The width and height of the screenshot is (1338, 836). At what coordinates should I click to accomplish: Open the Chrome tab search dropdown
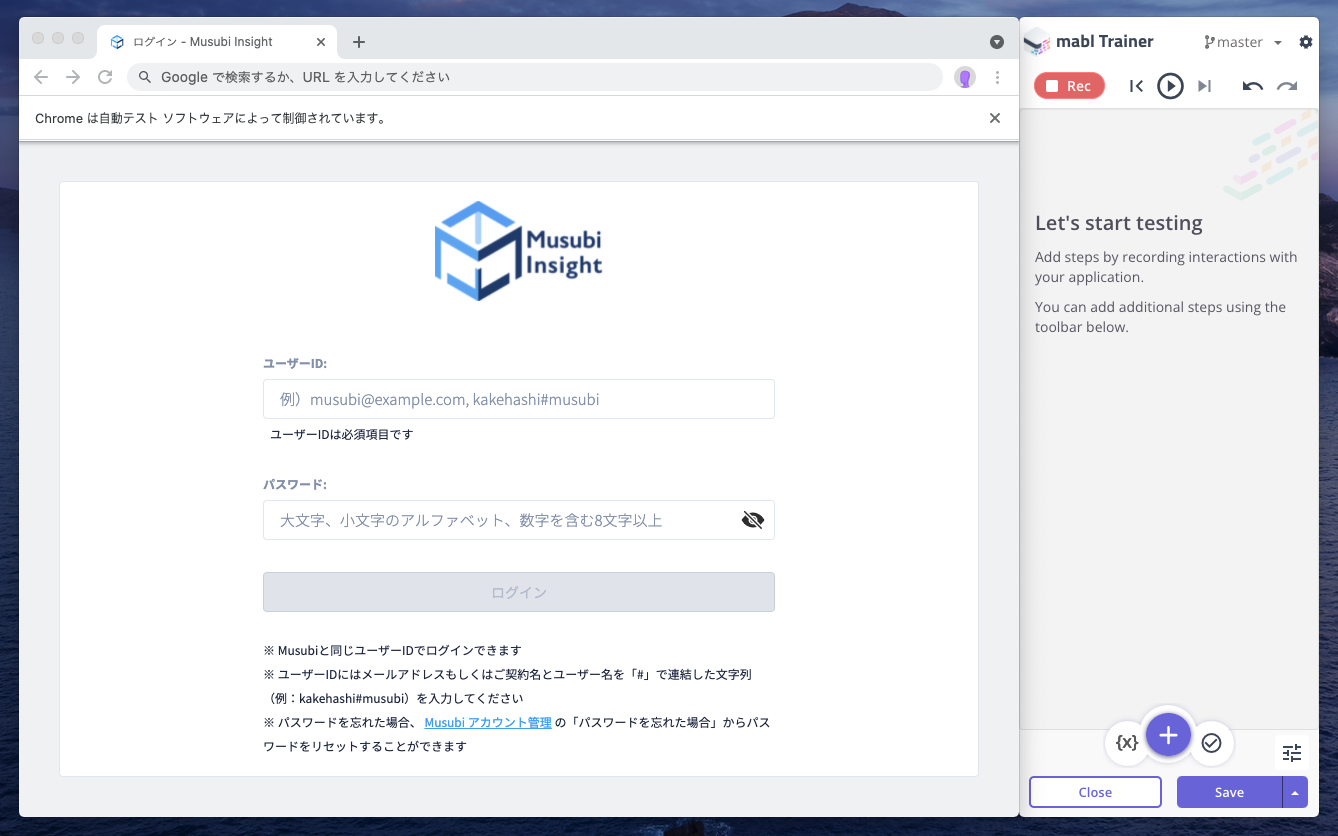click(x=997, y=42)
